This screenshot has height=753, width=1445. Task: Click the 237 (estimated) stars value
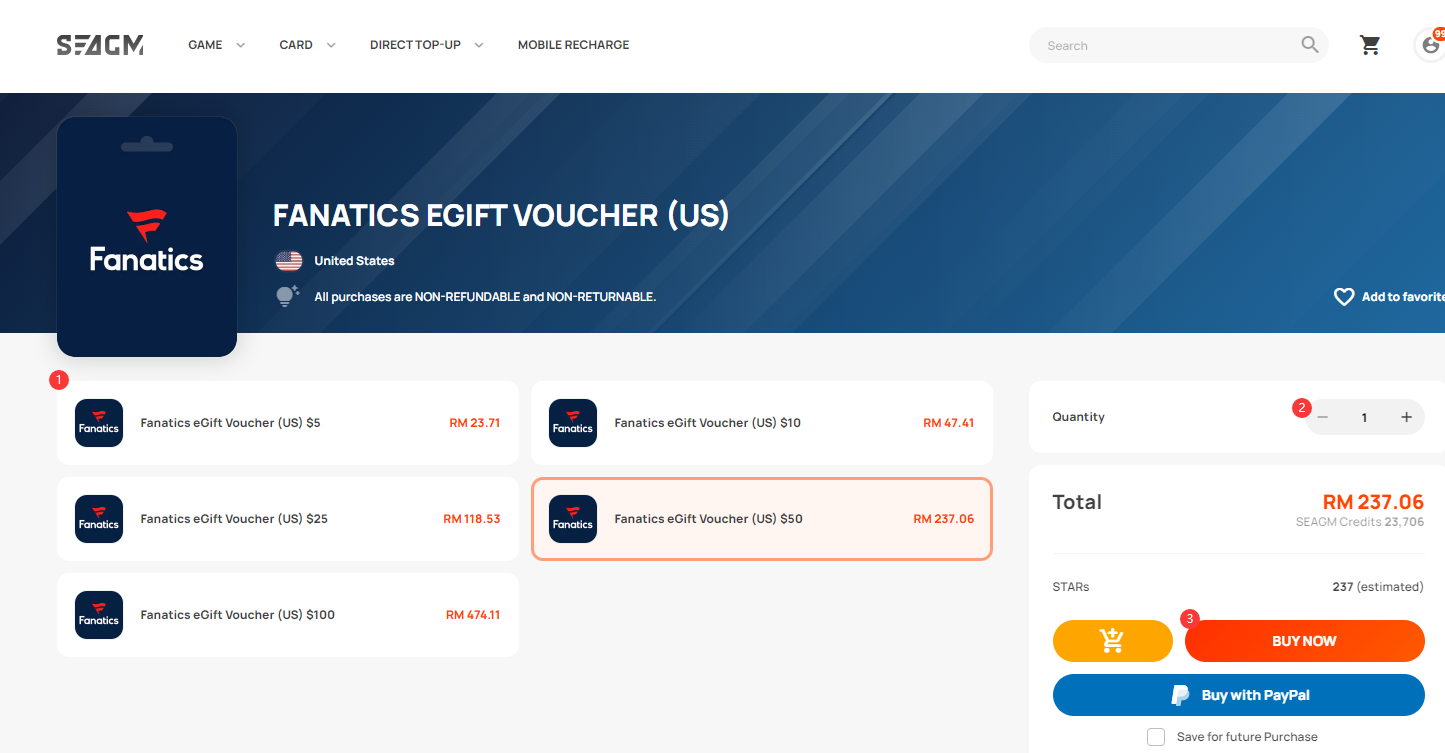pos(1378,587)
